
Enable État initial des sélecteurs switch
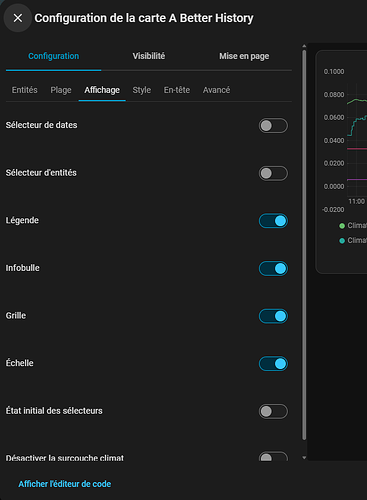click(273, 411)
